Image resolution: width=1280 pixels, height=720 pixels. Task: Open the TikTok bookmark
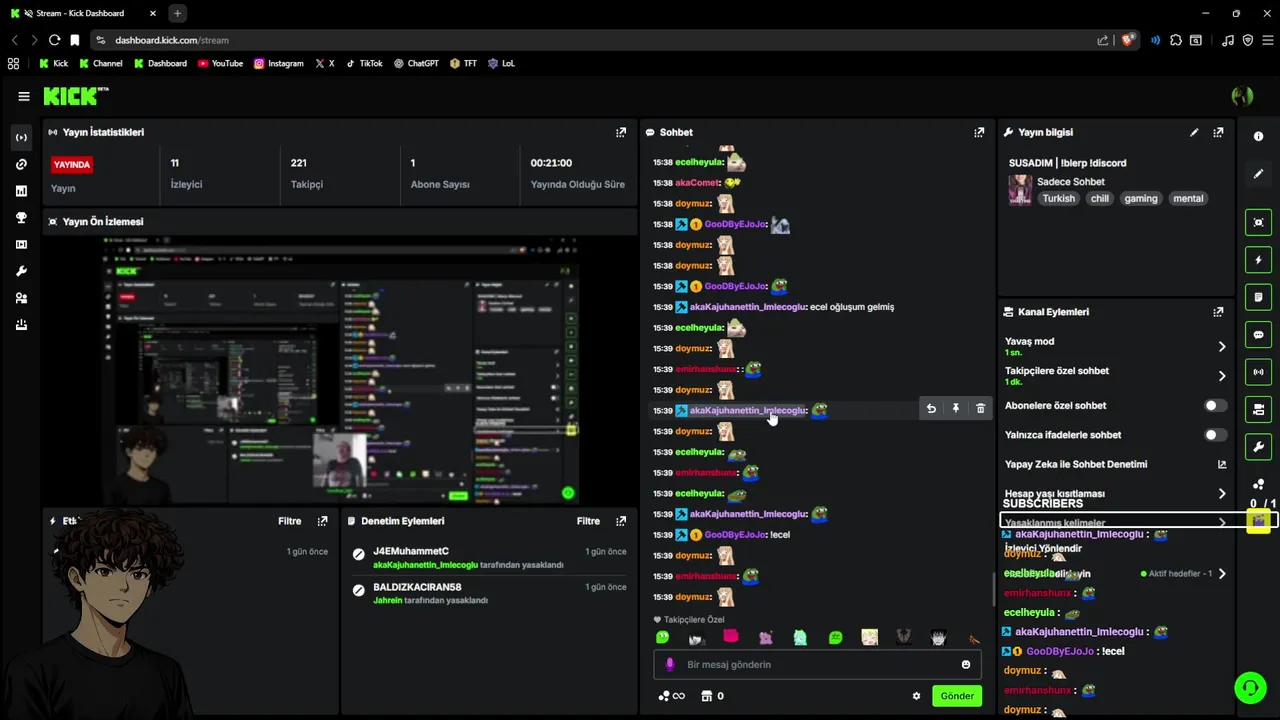point(364,63)
